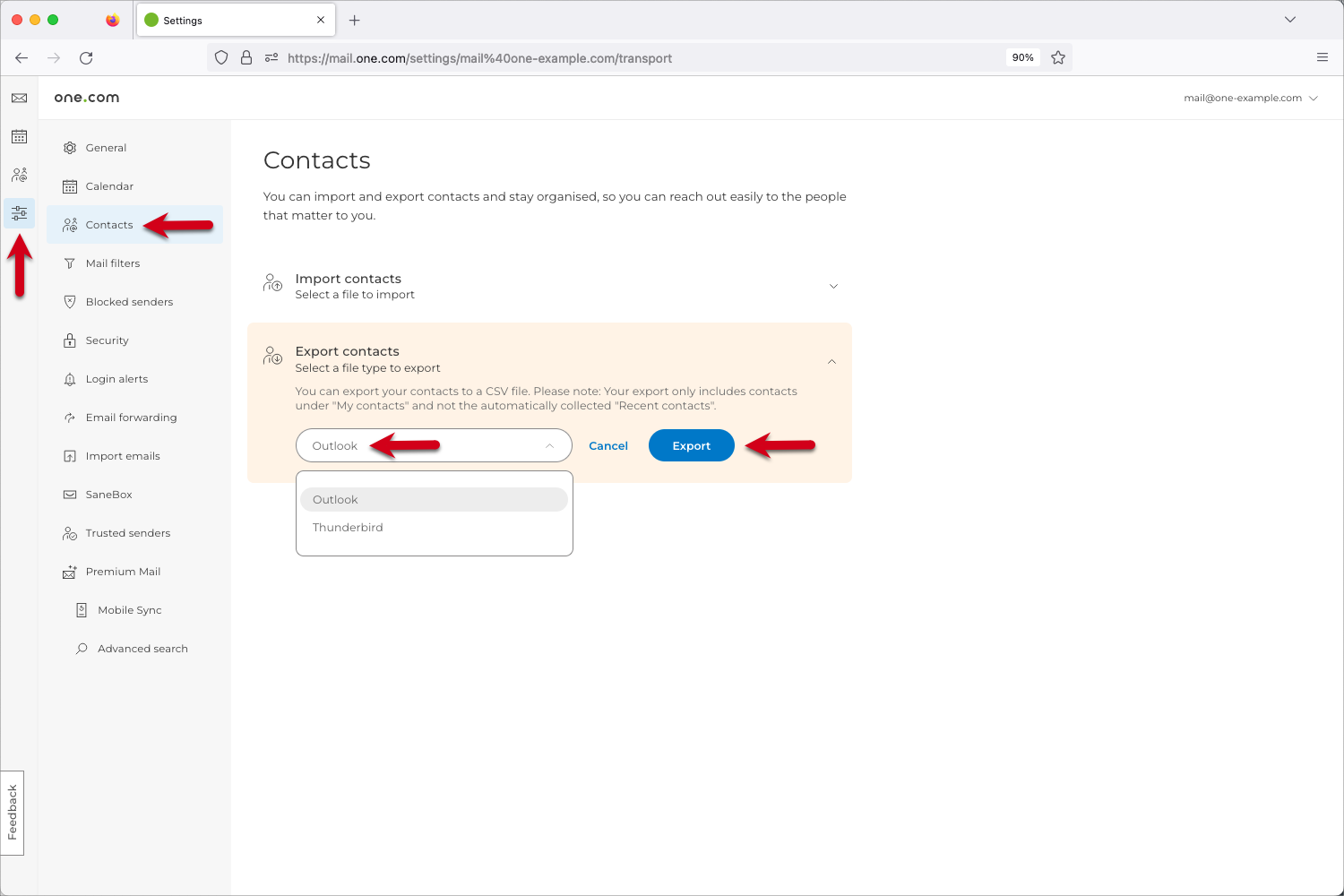Screen dimensions: 1344x896
Task: Click the Cancel link next to Export
Action: click(x=608, y=445)
